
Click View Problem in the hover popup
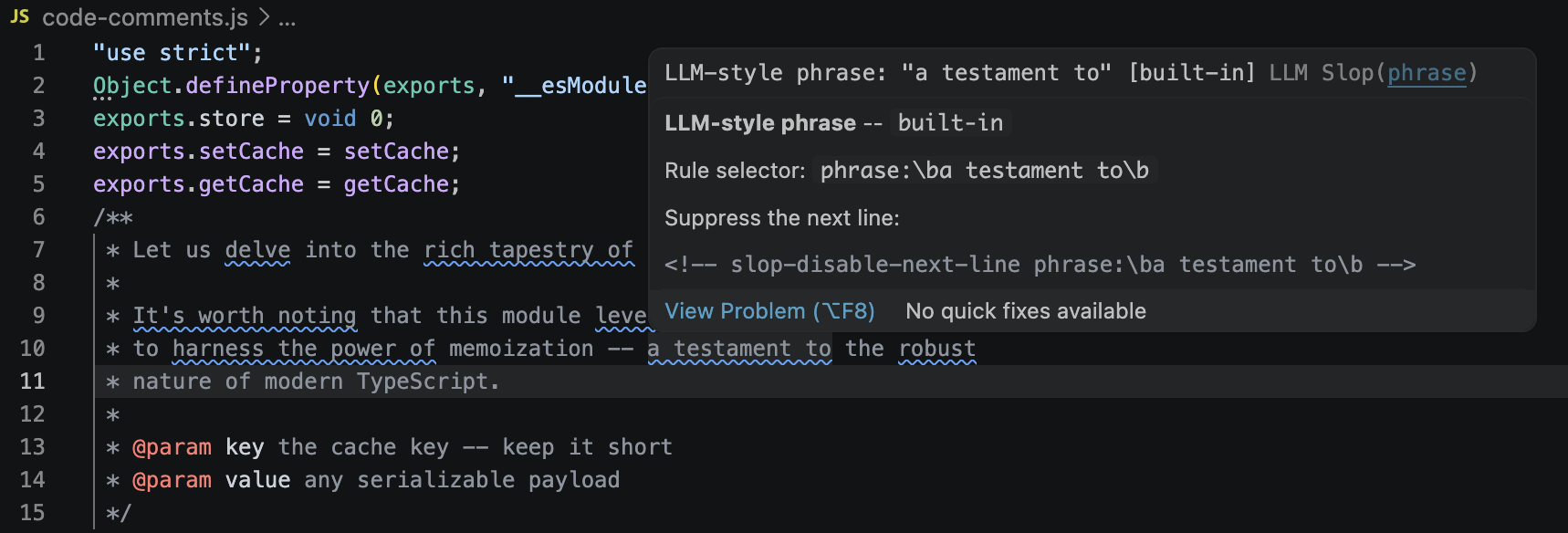tap(769, 311)
